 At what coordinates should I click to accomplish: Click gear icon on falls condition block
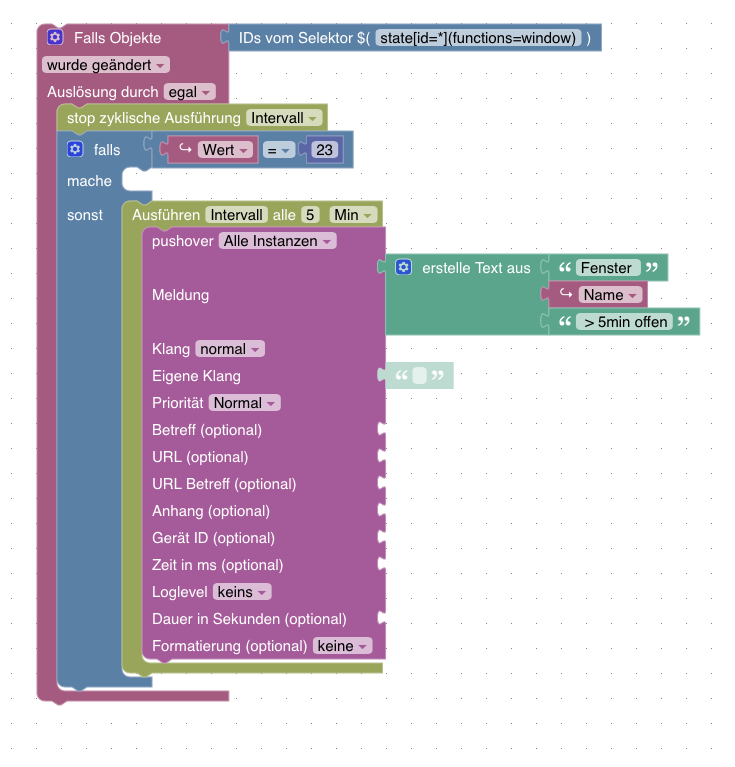(x=75, y=149)
